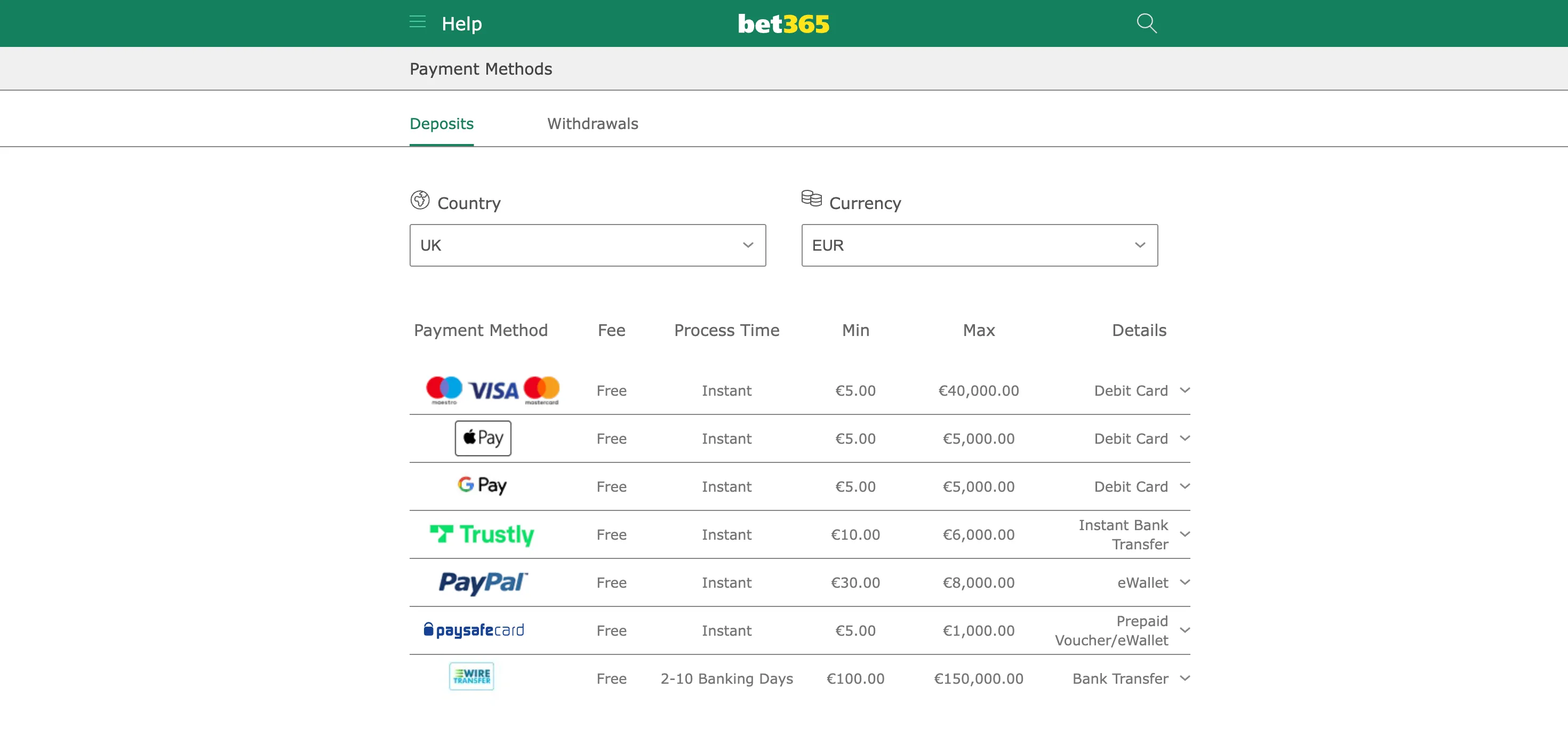
Task: Click the Prepaid Voucher/eWallet label
Action: 1111,631
